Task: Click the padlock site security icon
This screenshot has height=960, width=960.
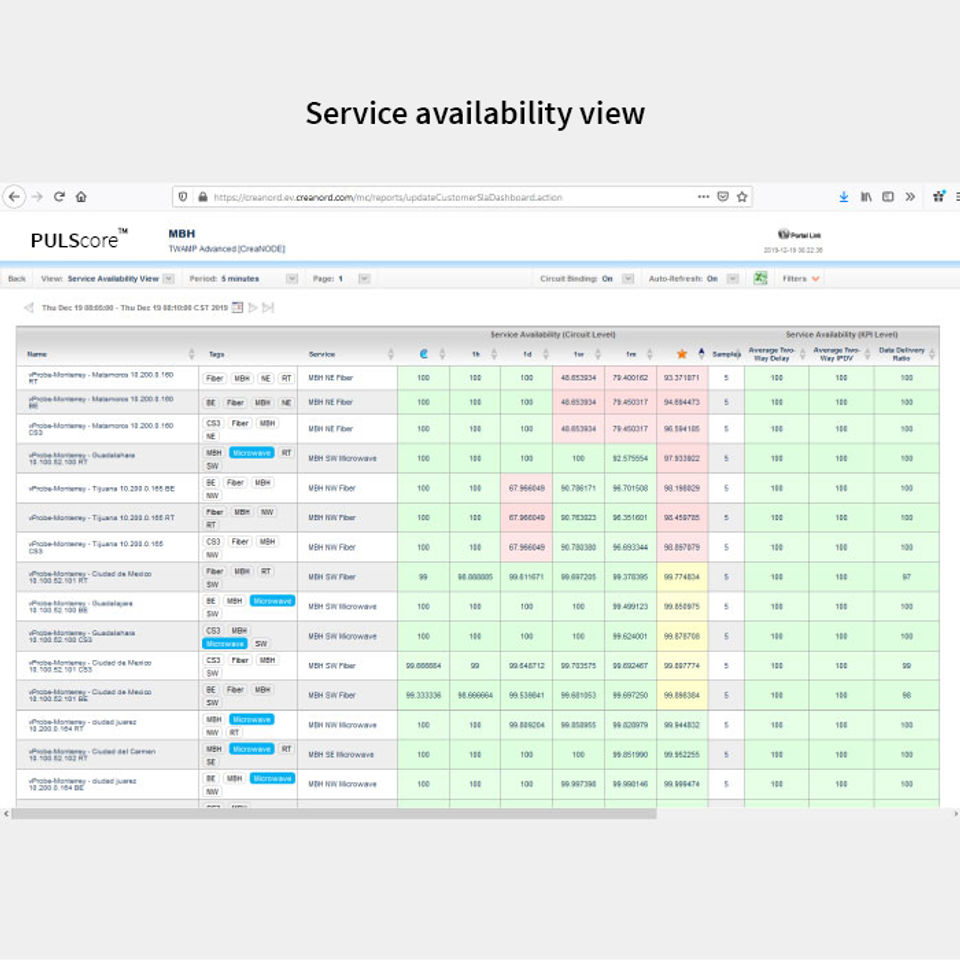Action: [x=203, y=197]
